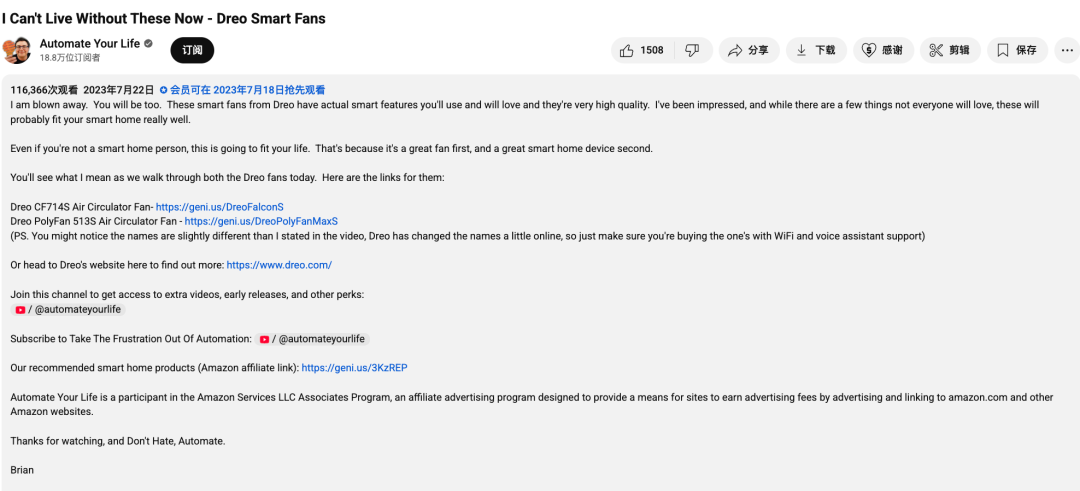1080x491 pixels.
Task: Open member early access link 会员可在 2023年7月18日抢先观看
Action: tap(248, 90)
